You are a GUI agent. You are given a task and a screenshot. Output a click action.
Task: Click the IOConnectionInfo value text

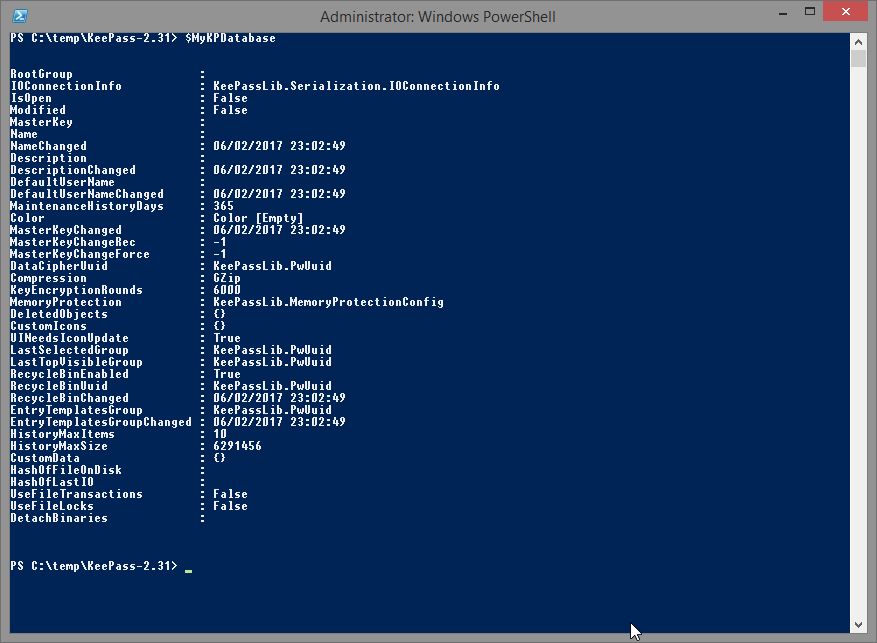coord(356,86)
